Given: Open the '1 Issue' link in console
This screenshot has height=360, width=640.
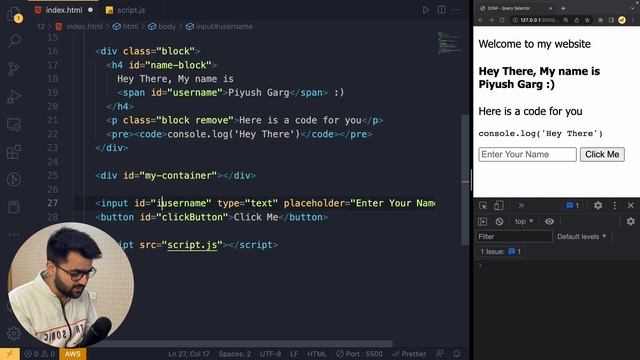Looking at the screenshot, I should [500, 252].
